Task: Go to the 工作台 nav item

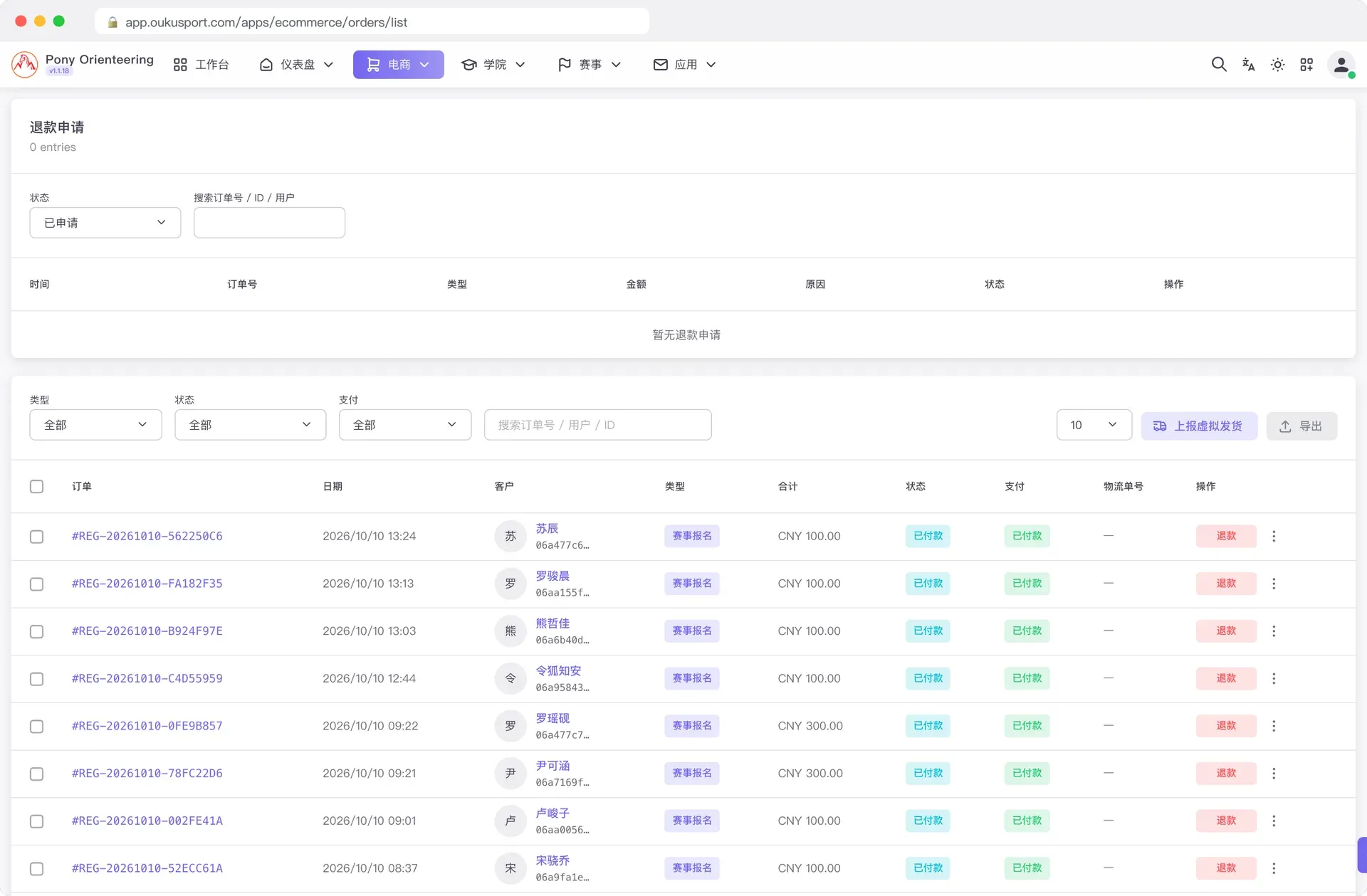Action: [201, 65]
